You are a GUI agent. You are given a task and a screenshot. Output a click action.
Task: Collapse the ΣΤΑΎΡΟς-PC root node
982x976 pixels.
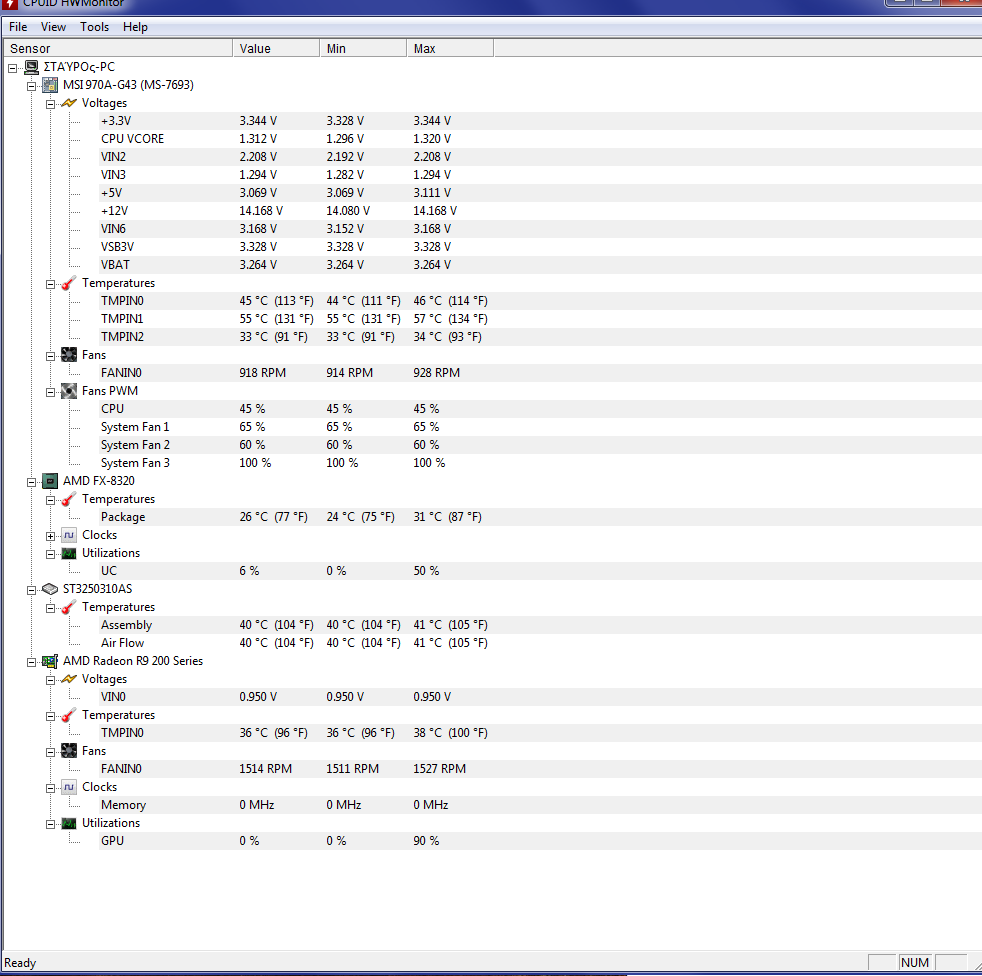coord(13,68)
